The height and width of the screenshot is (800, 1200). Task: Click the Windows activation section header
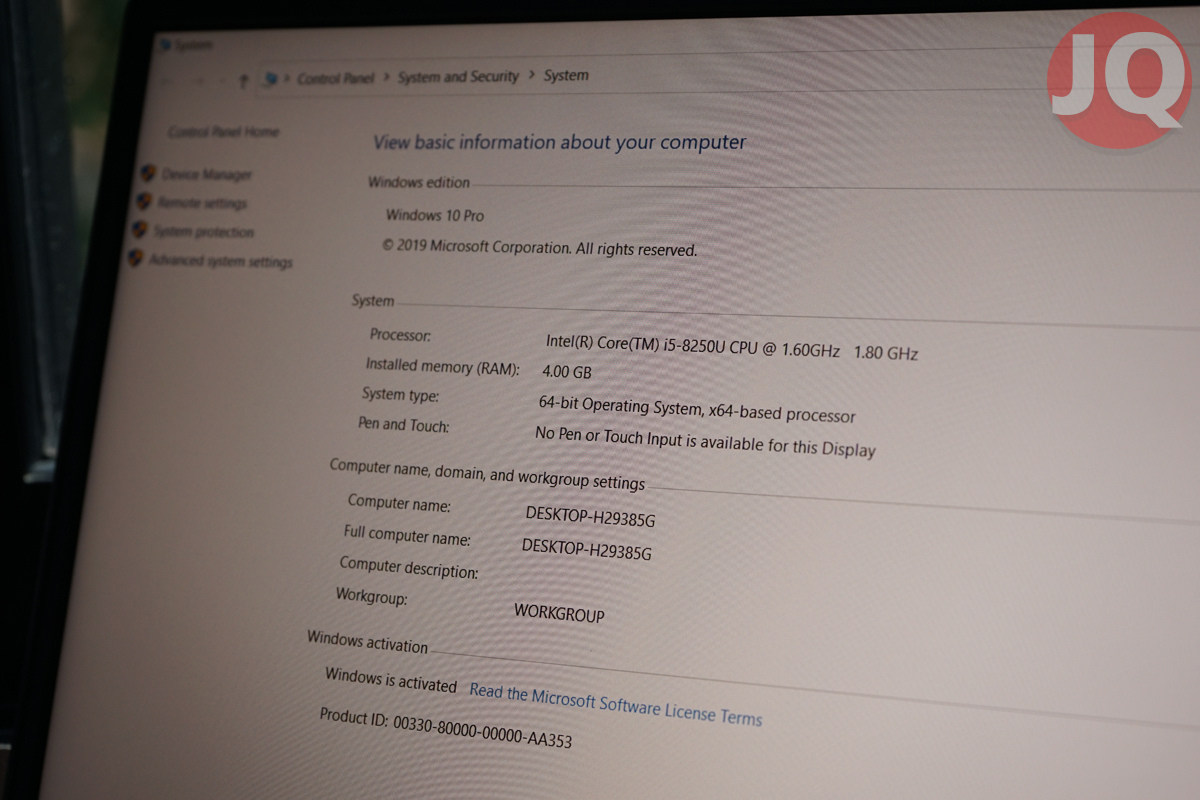[367, 641]
